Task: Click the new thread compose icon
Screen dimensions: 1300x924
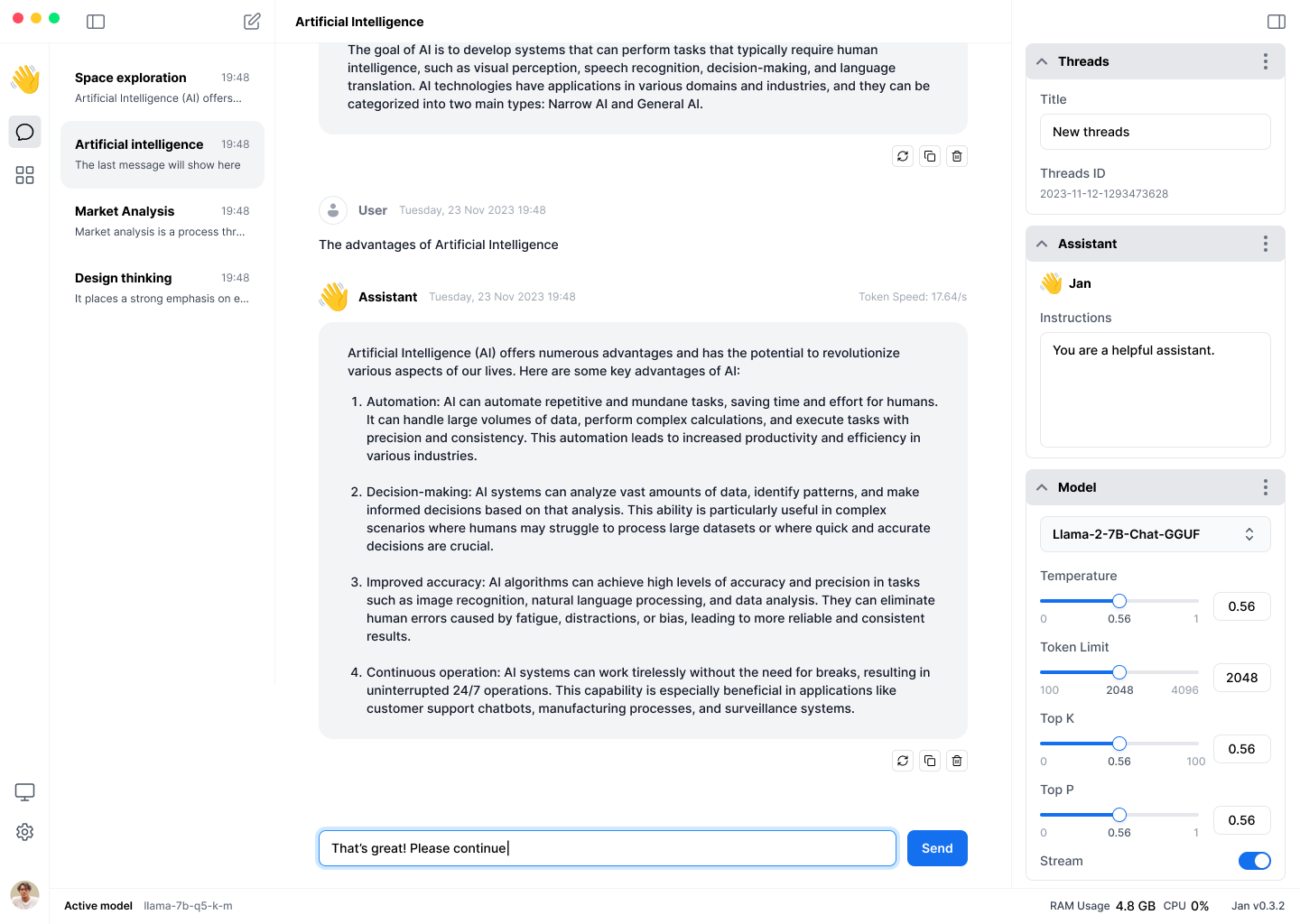Action: tap(252, 22)
